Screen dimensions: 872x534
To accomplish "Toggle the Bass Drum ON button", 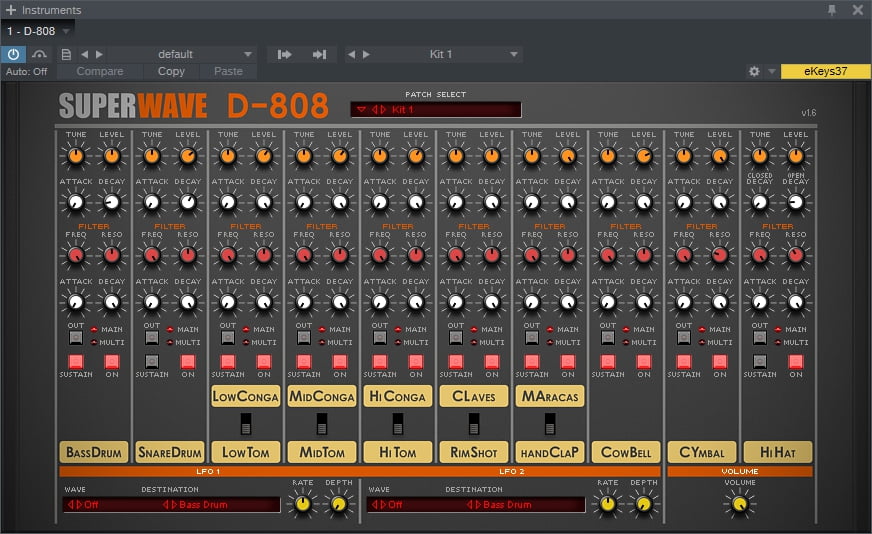I will pyautogui.click(x=112, y=361).
